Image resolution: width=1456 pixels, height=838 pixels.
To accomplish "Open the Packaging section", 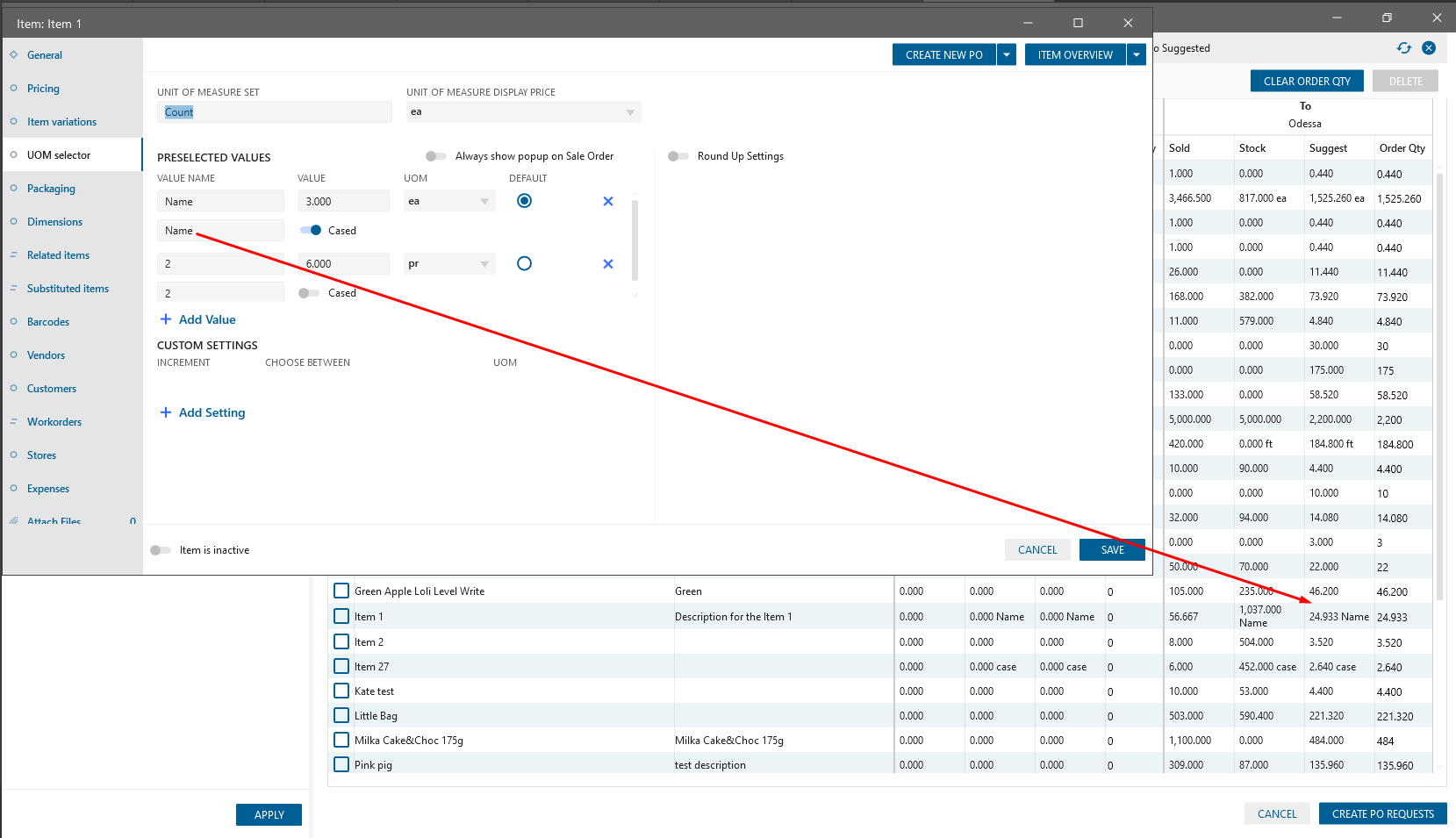I will click(51, 189).
